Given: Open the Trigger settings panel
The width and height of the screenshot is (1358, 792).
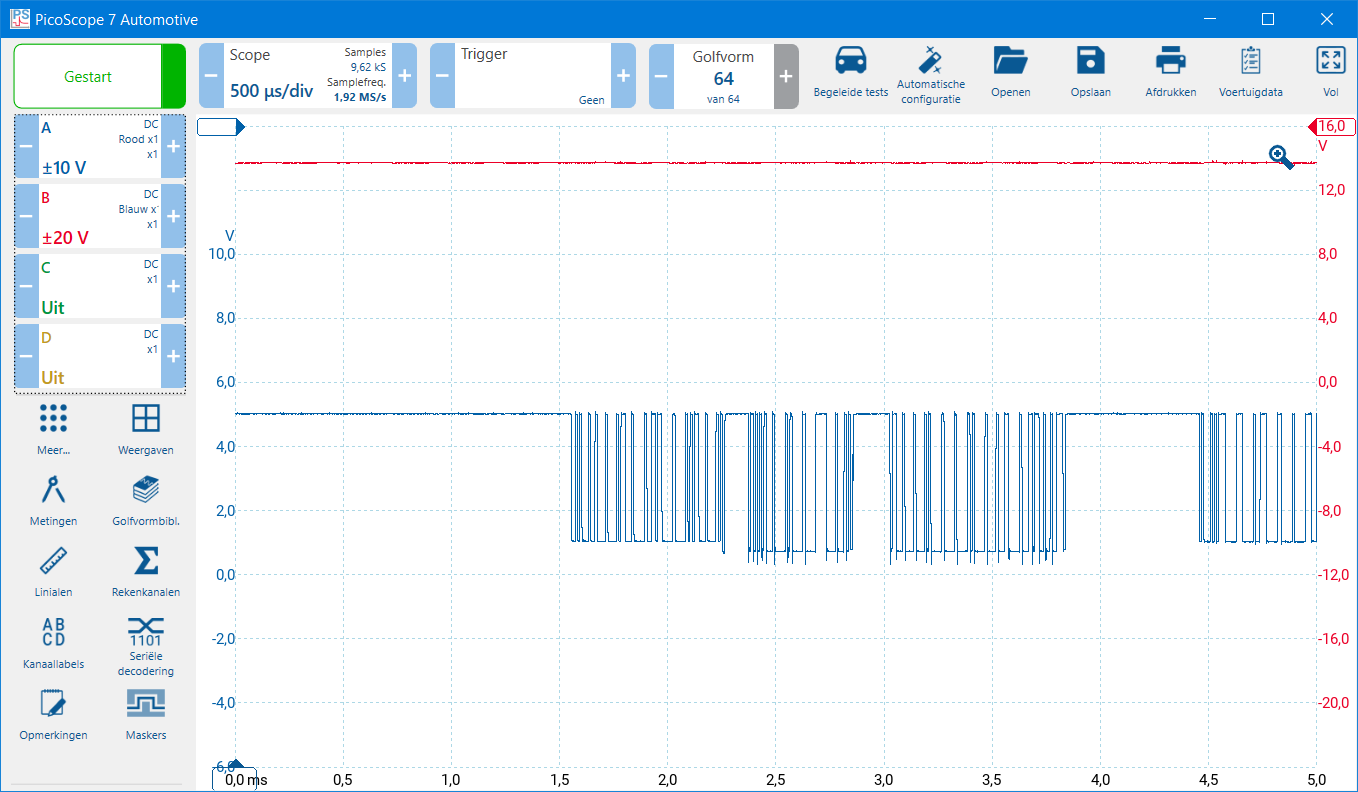Looking at the screenshot, I should [532, 76].
